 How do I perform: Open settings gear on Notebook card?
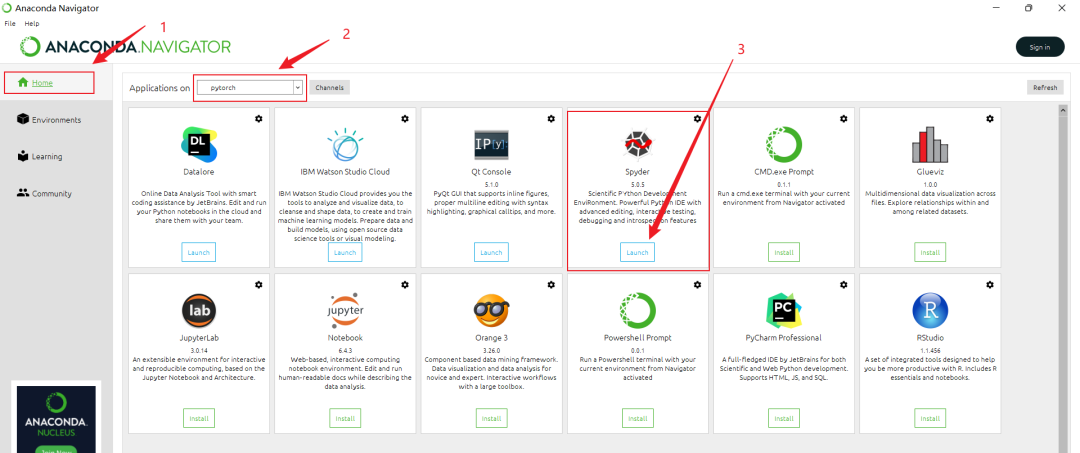(405, 284)
